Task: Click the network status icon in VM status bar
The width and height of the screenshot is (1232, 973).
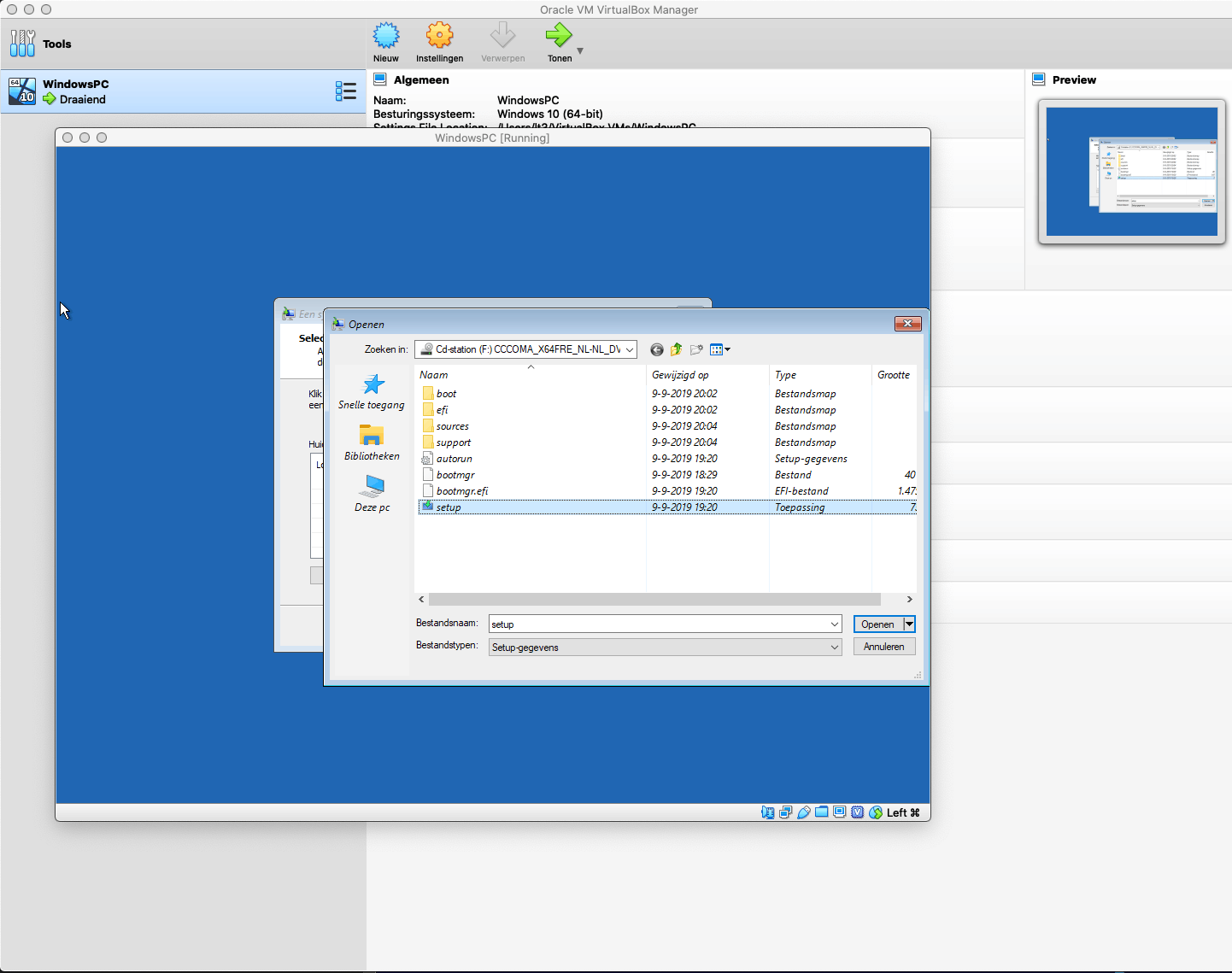Action: pos(785,812)
